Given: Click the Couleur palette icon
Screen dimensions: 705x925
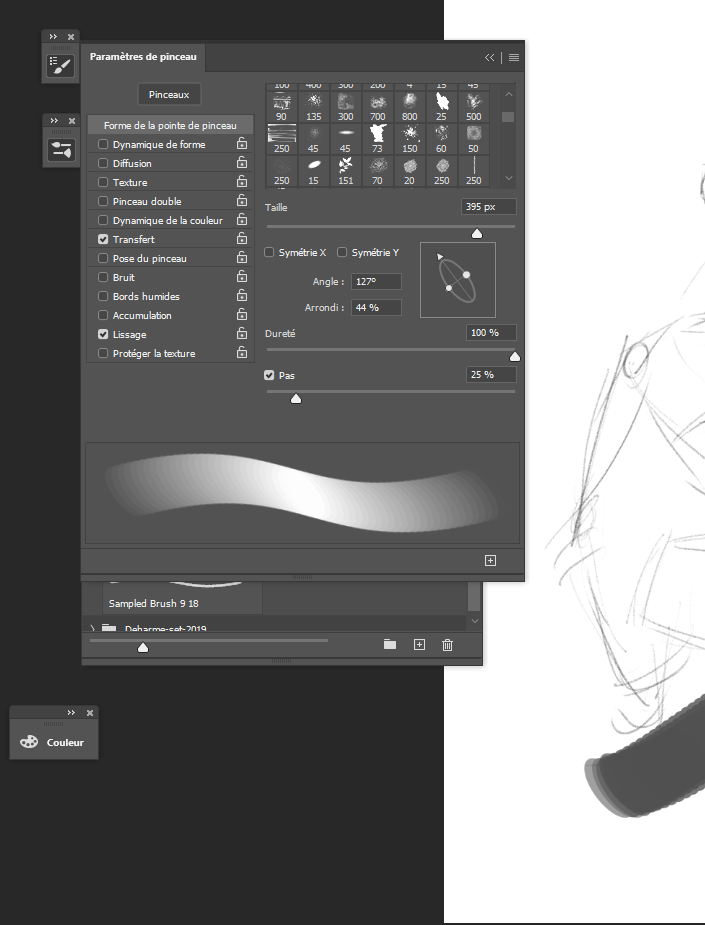Looking at the screenshot, I should (29, 742).
